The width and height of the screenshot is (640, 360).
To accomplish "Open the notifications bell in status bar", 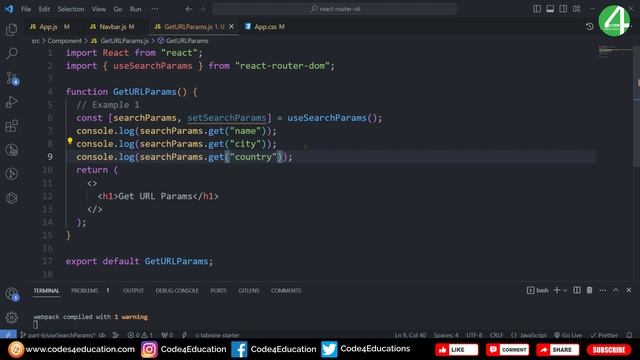I will (x=629, y=335).
